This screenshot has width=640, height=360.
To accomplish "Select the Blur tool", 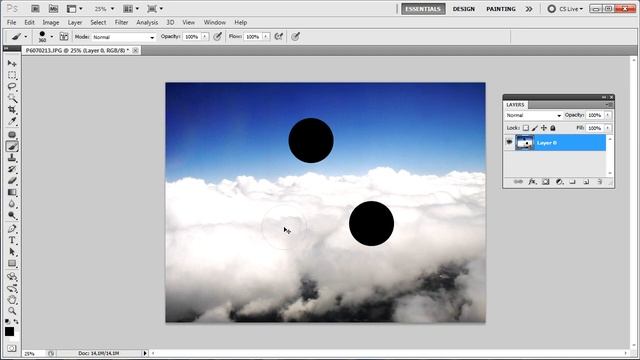I will coord(12,204).
